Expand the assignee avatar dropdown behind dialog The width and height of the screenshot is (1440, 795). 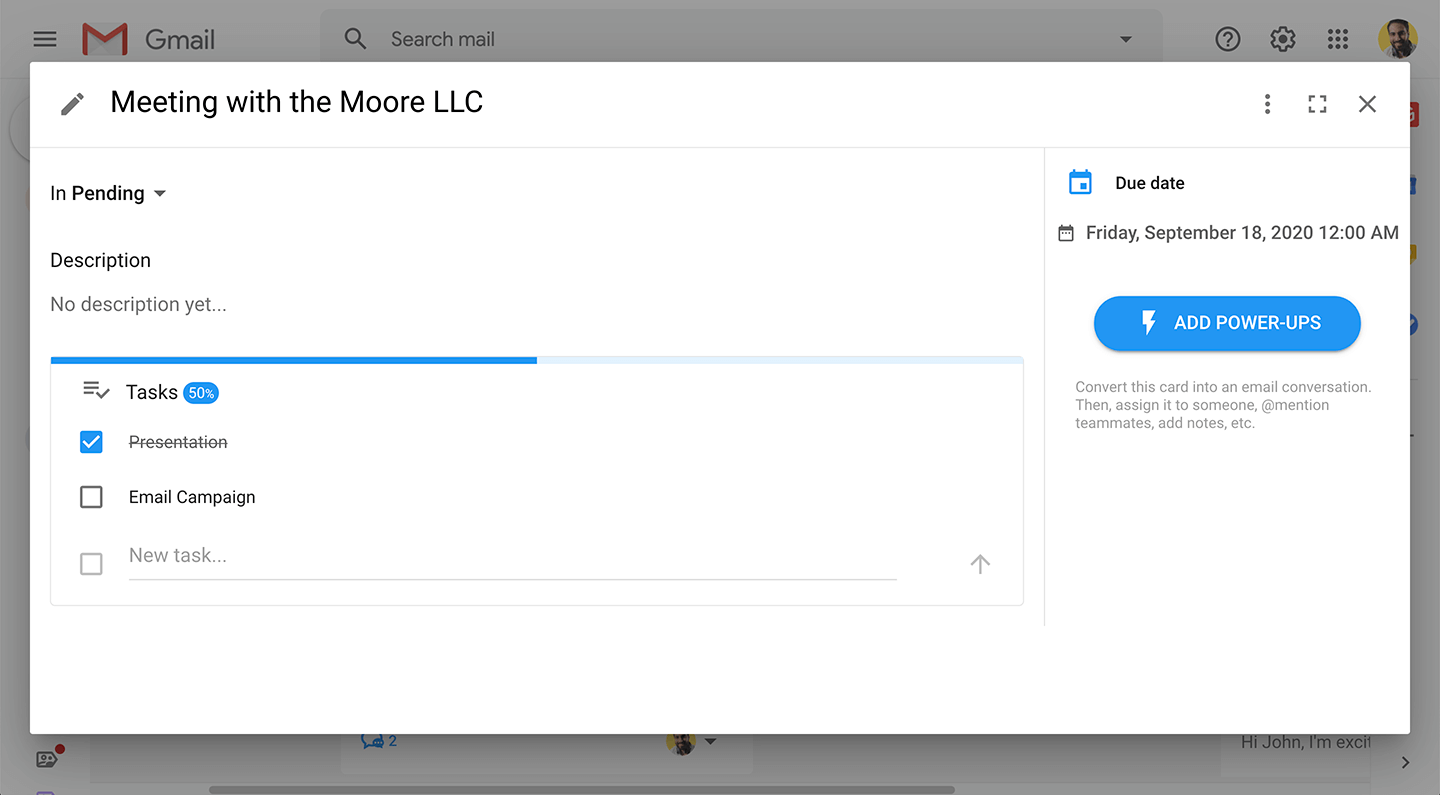(711, 742)
